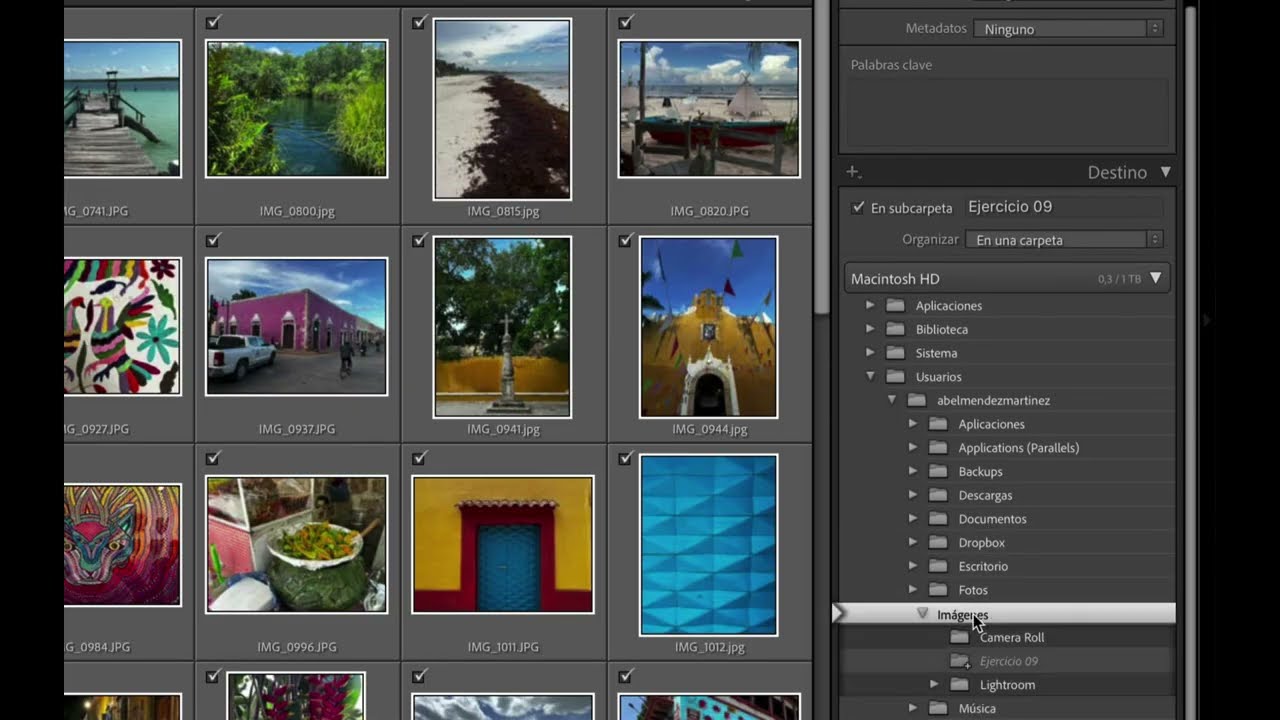Screen dimensions: 1280x720
Task: Click the Aplicaciones label under abelmendezmartinez
Action: click(x=991, y=424)
